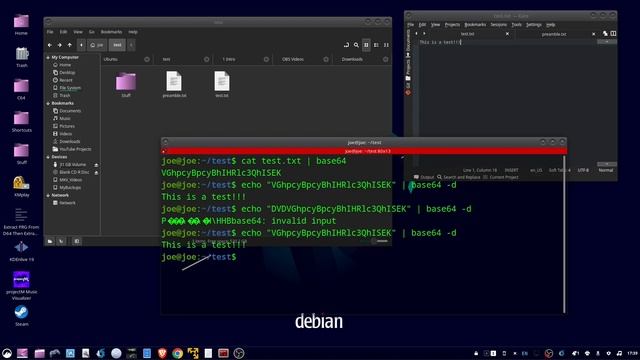This screenshot has height=360, width=640.
Task: Select the preamble.txt file icon
Action: click(174, 84)
